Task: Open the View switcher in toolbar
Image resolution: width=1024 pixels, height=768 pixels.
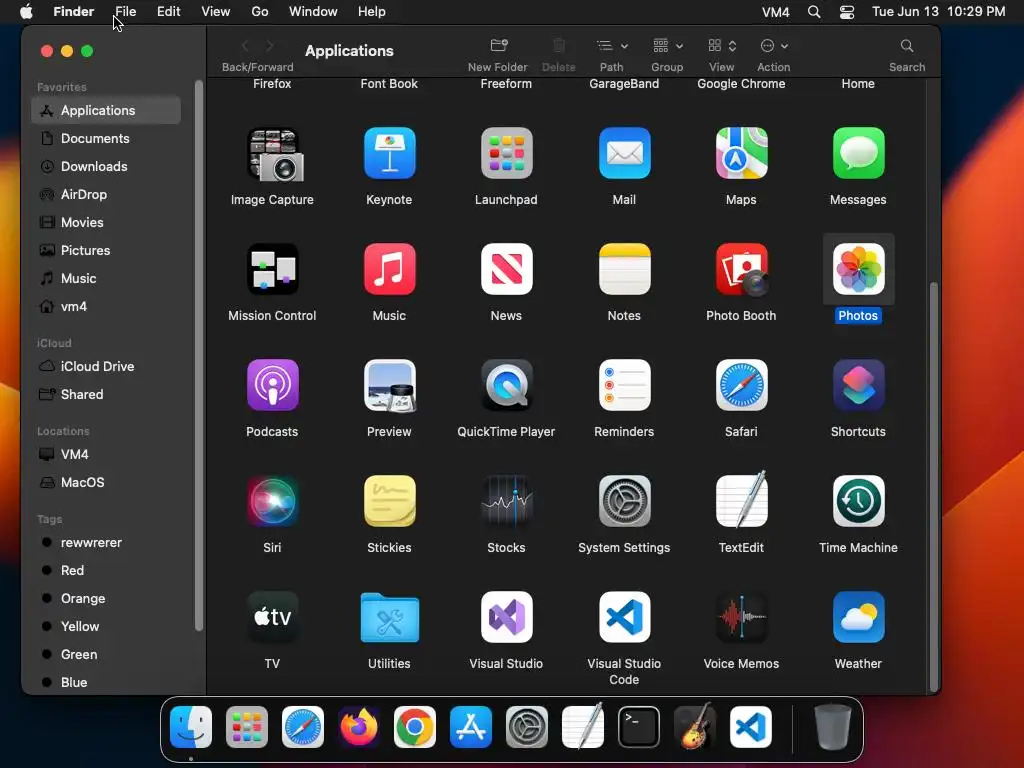Action: 722,46
